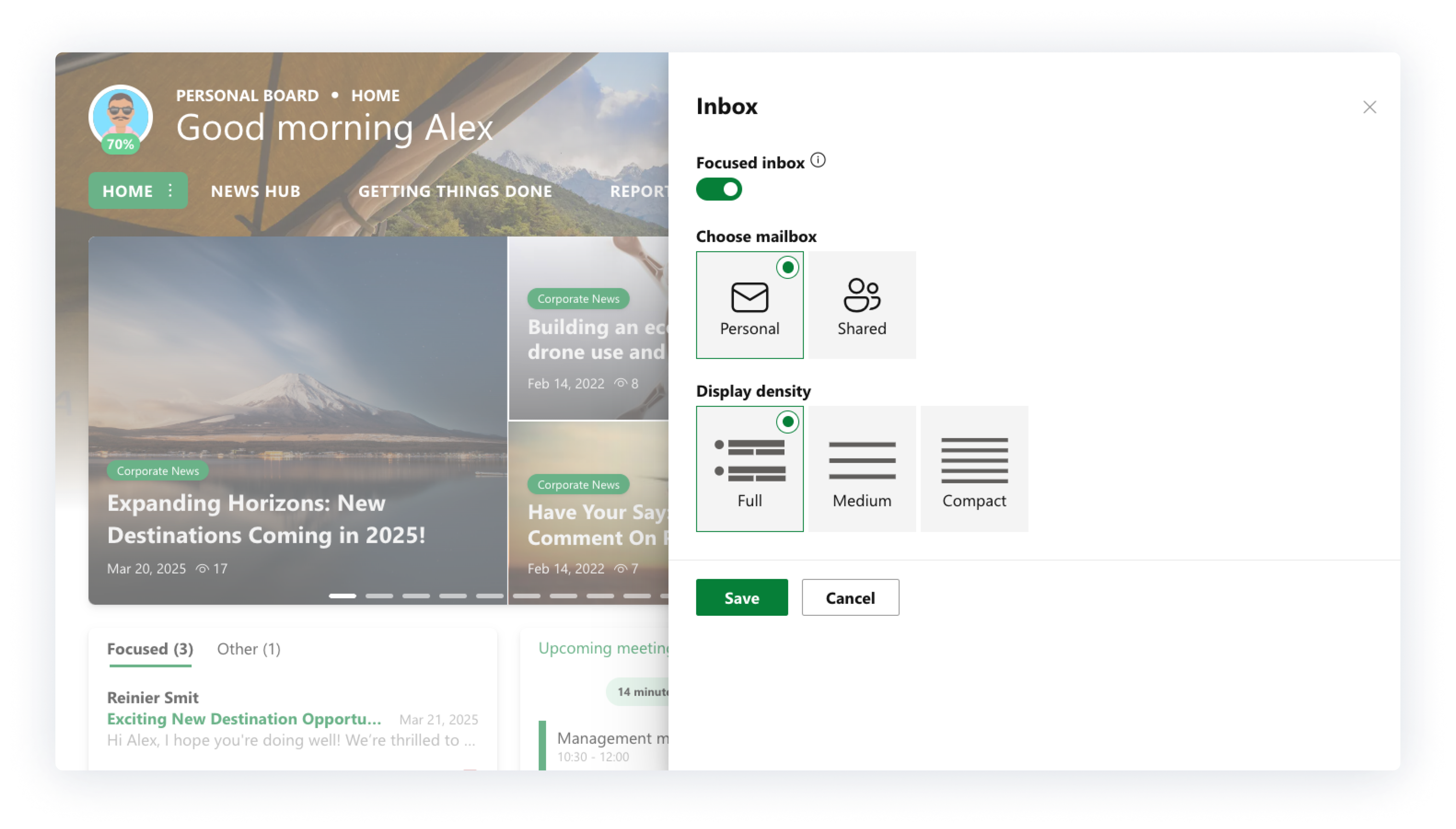Cancel the Inbox settings changes
The height and width of the screenshot is (829, 1456).
[850, 597]
